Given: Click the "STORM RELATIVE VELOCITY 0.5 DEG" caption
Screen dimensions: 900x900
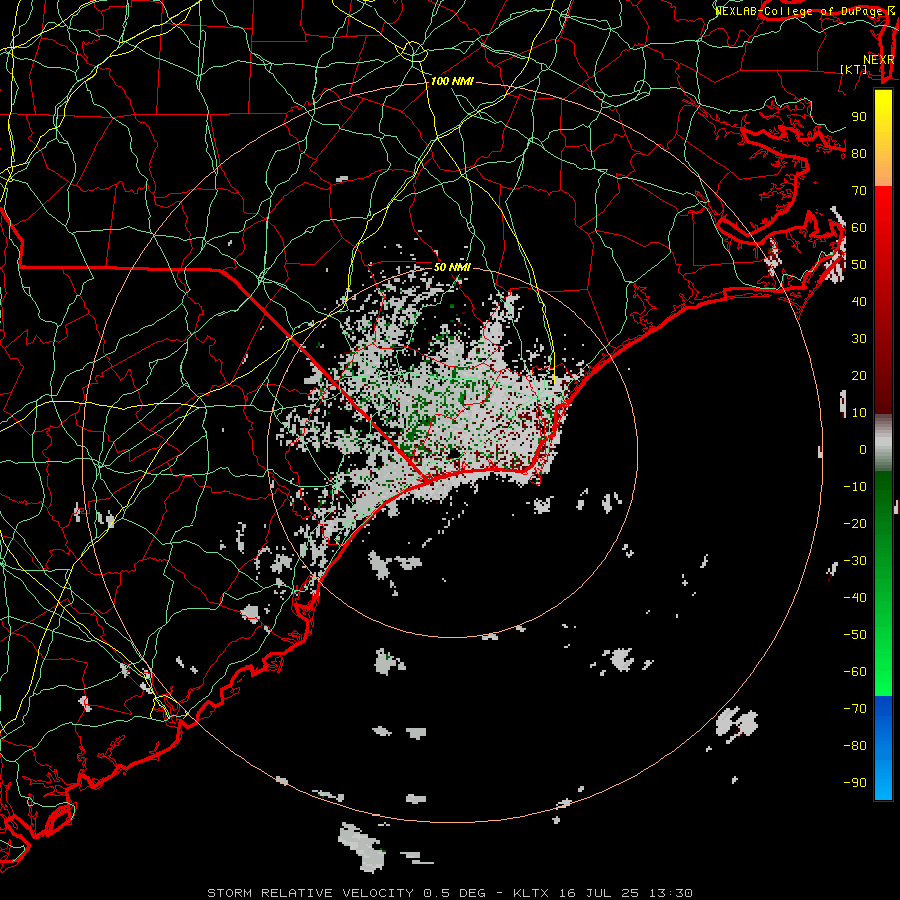Looking at the screenshot, I should [346, 893].
